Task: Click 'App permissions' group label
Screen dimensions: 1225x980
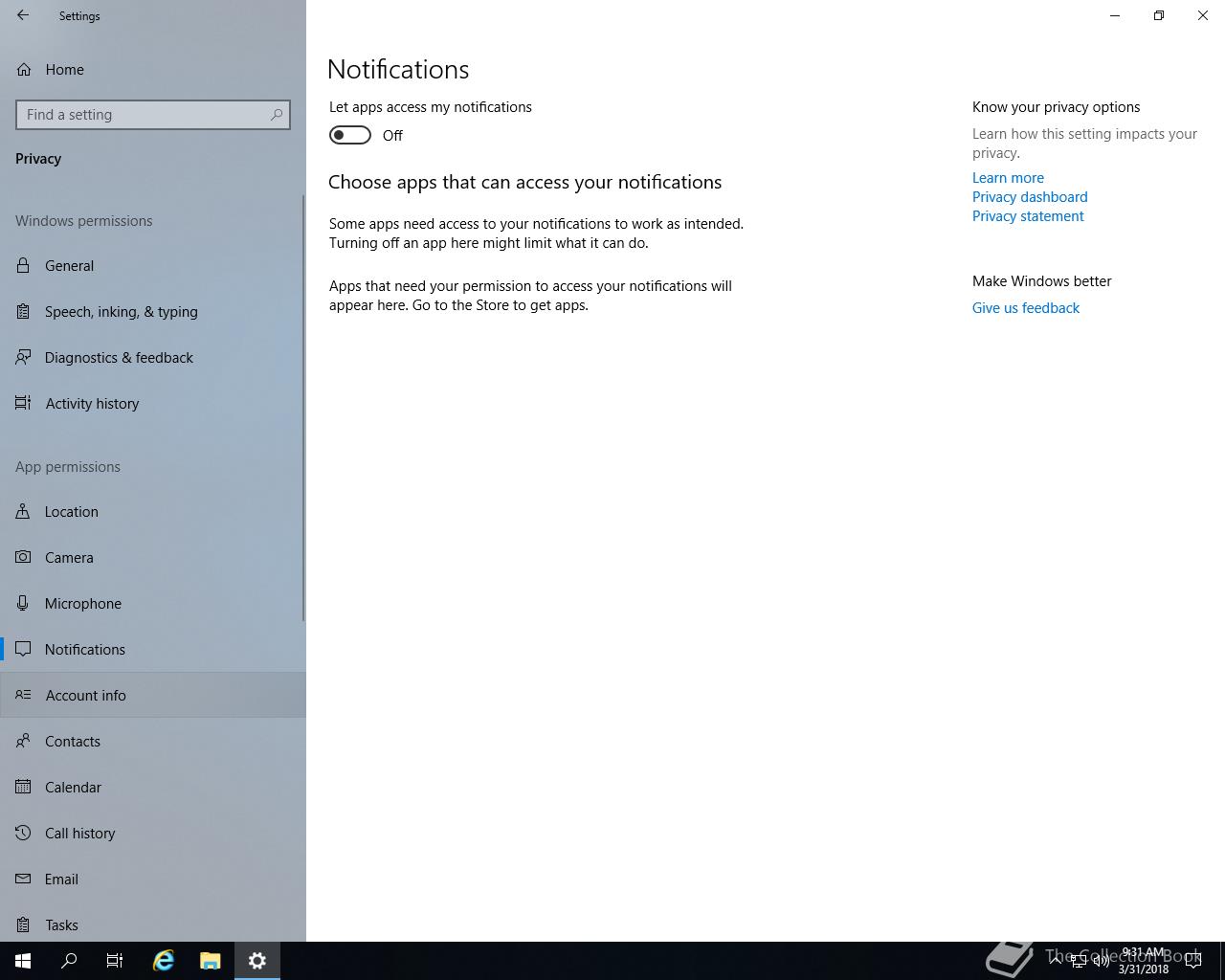Action: 68,467
